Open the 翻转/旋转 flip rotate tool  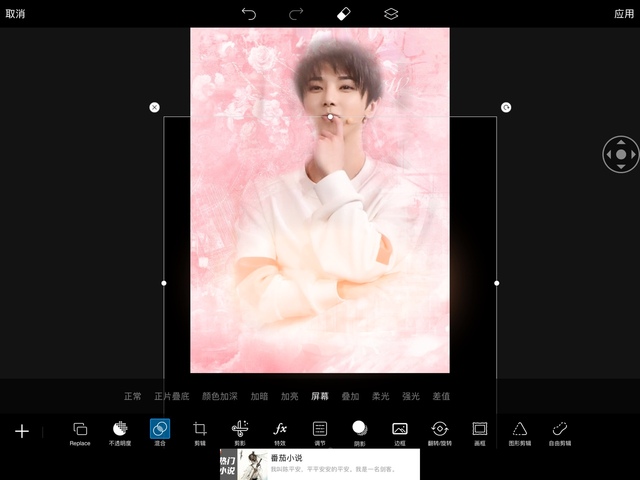tap(440, 431)
